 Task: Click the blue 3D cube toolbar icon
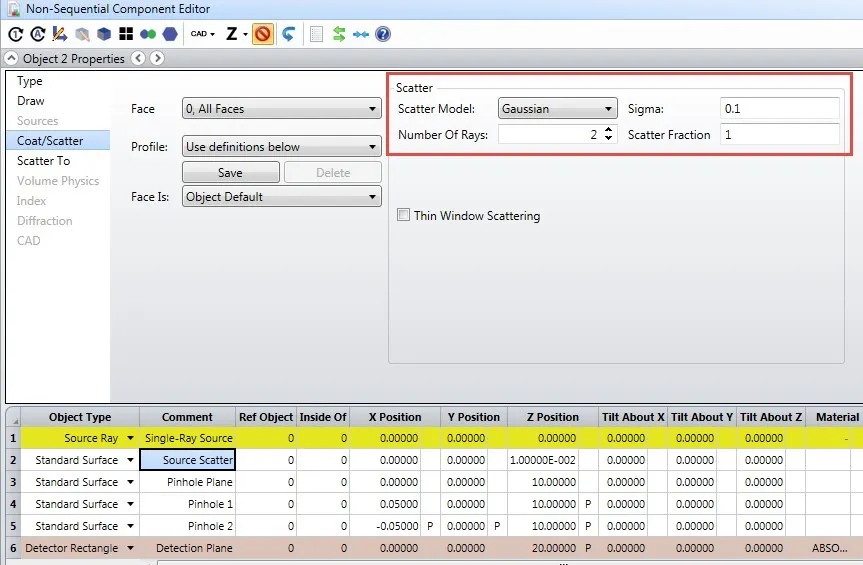click(104, 34)
